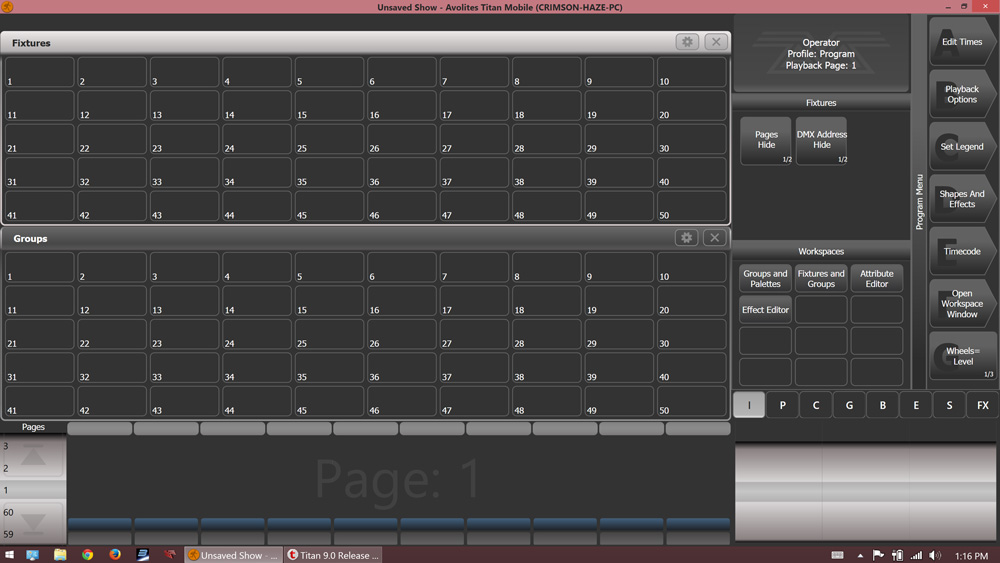
Task: Select group handle 50
Action: [x=691, y=401]
